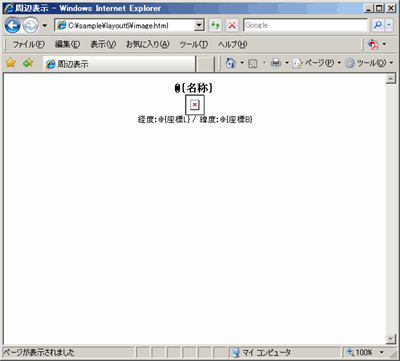
Task: Click the RSS Feeds icon
Action: [x=253, y=63]
